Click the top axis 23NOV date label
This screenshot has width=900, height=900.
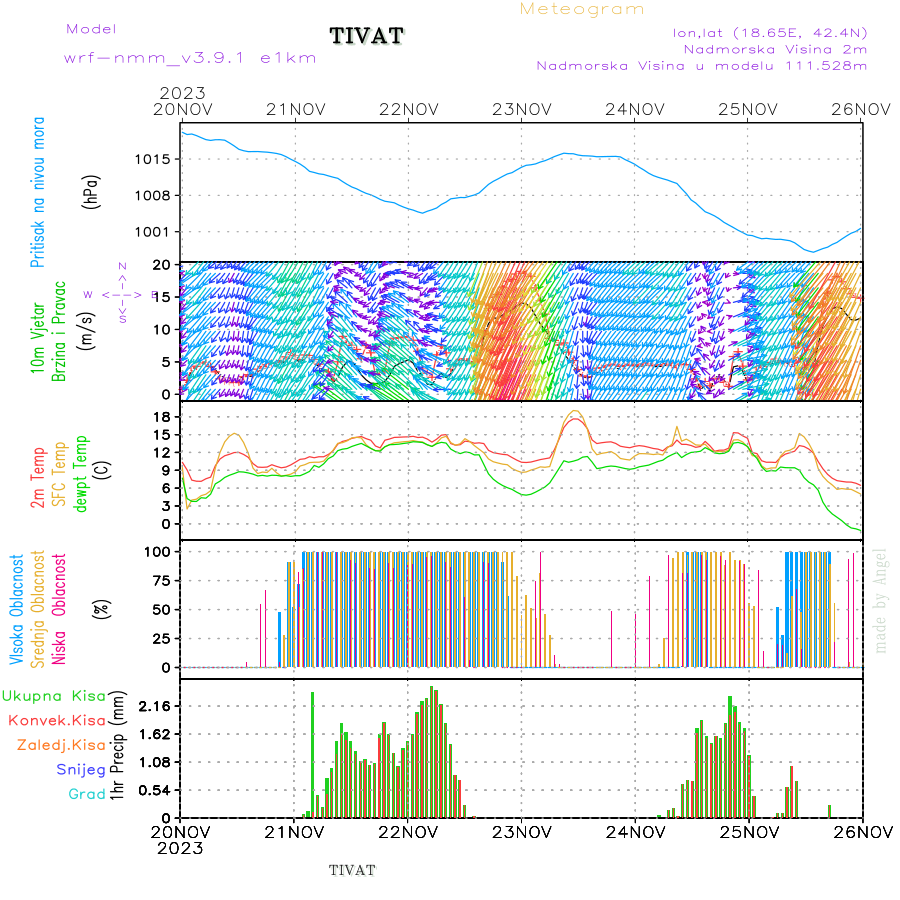click(522, 110)
